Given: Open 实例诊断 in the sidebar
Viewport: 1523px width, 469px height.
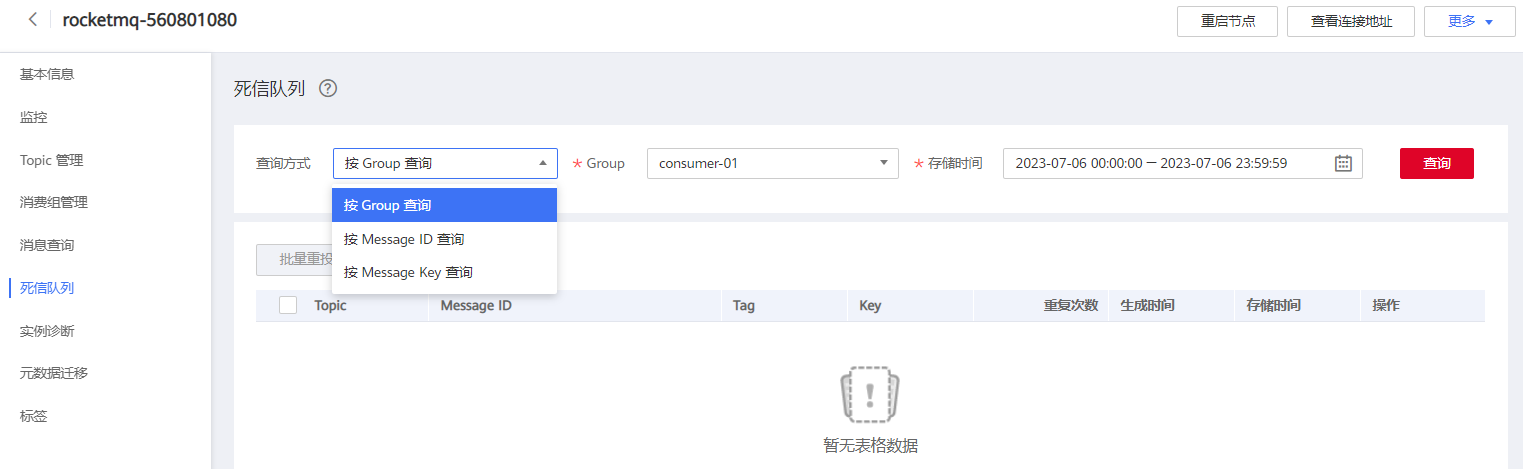Looking at the screenshot, I should tap(47, 331).
